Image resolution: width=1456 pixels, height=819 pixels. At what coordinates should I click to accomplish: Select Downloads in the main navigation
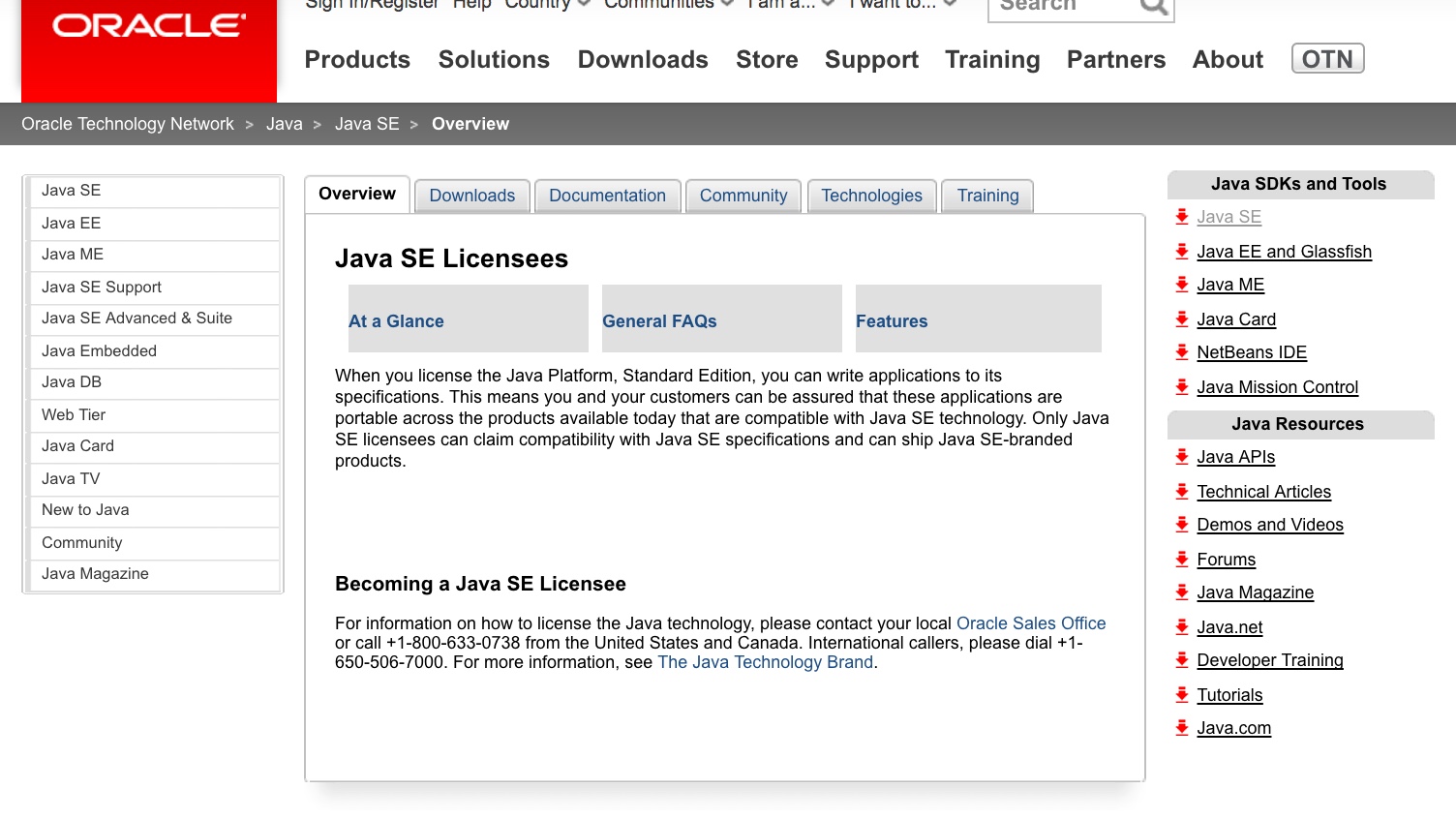coord(643,60)
